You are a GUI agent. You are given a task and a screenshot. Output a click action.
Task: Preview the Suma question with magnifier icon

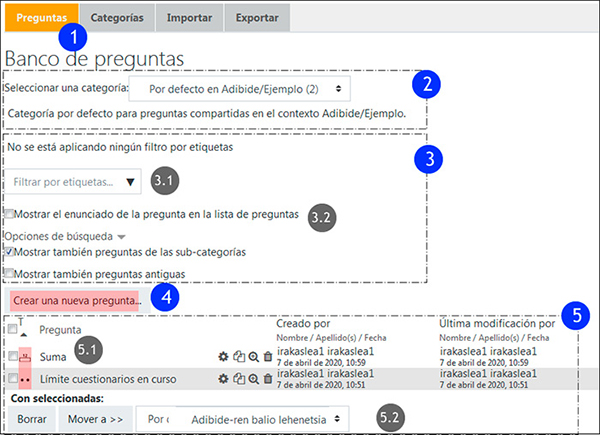(252, 355)
